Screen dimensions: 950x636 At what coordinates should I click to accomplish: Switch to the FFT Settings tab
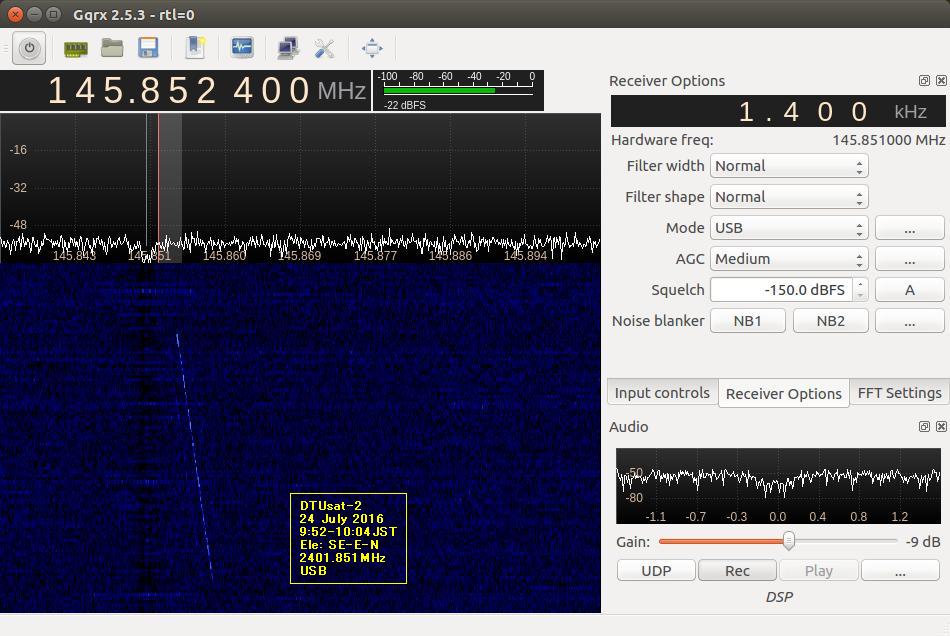click(x=900, y=393)
